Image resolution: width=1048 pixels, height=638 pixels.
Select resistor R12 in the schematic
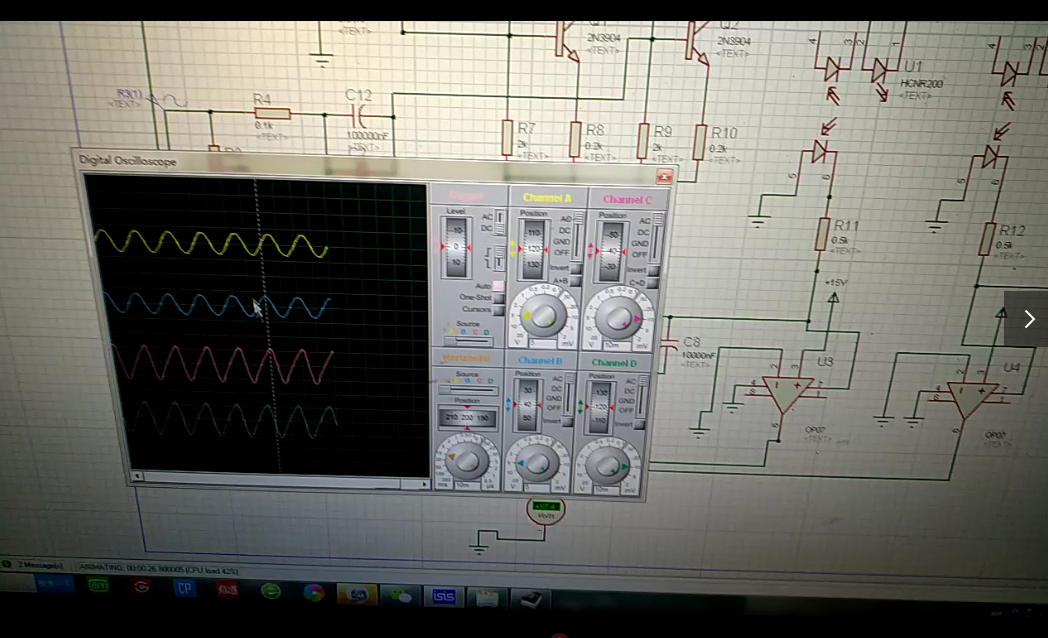(987, 238)
